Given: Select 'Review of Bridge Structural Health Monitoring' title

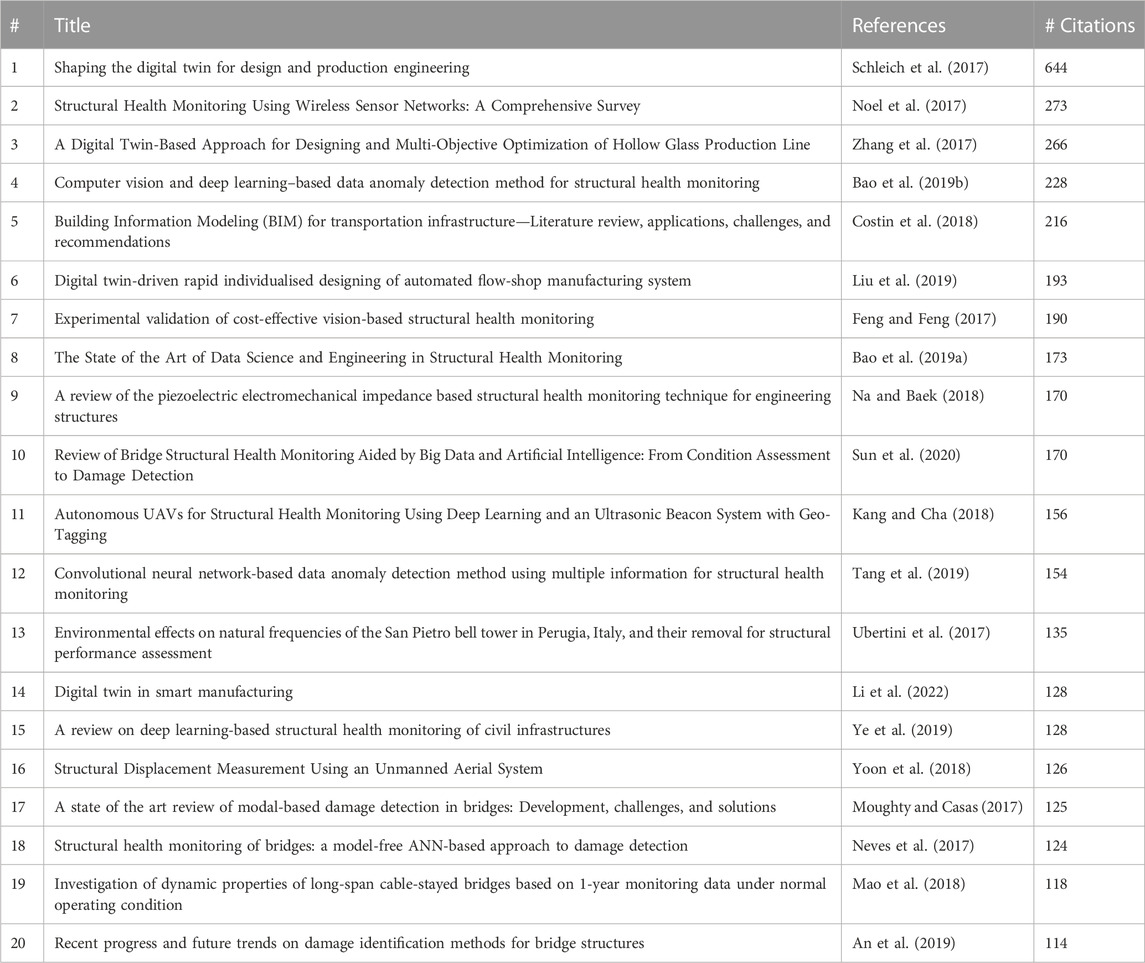Looking at the screenshot, I should click(x=443, y=465).
